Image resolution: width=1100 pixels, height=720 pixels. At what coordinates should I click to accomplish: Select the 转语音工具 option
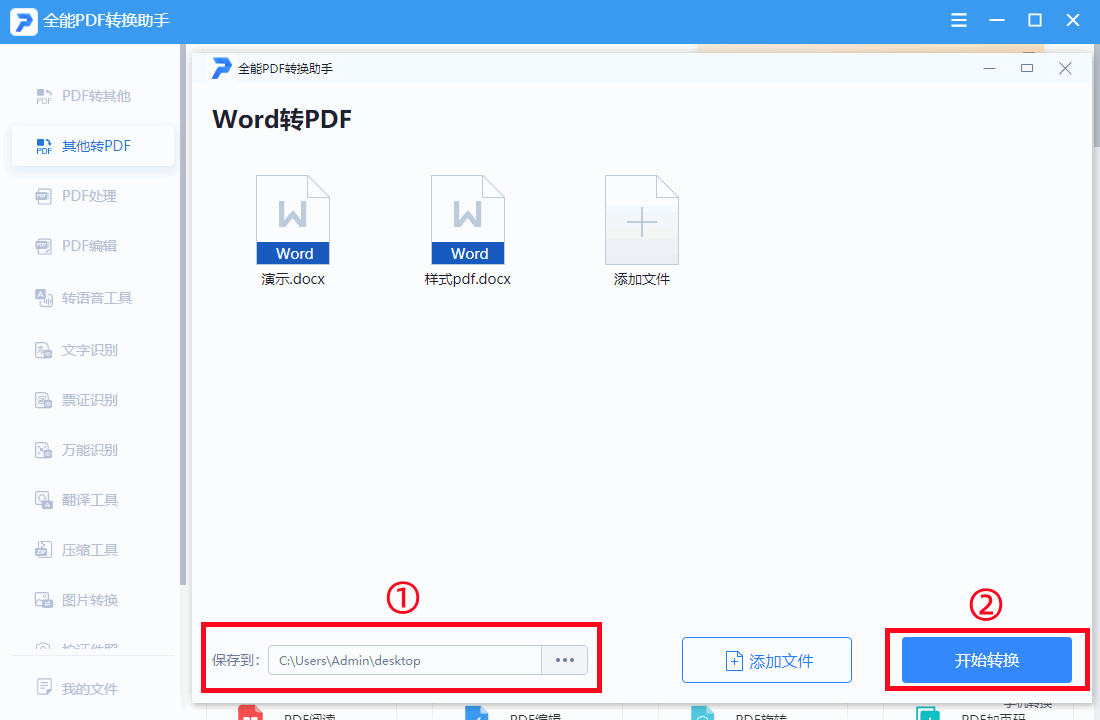tap(90, 298)
